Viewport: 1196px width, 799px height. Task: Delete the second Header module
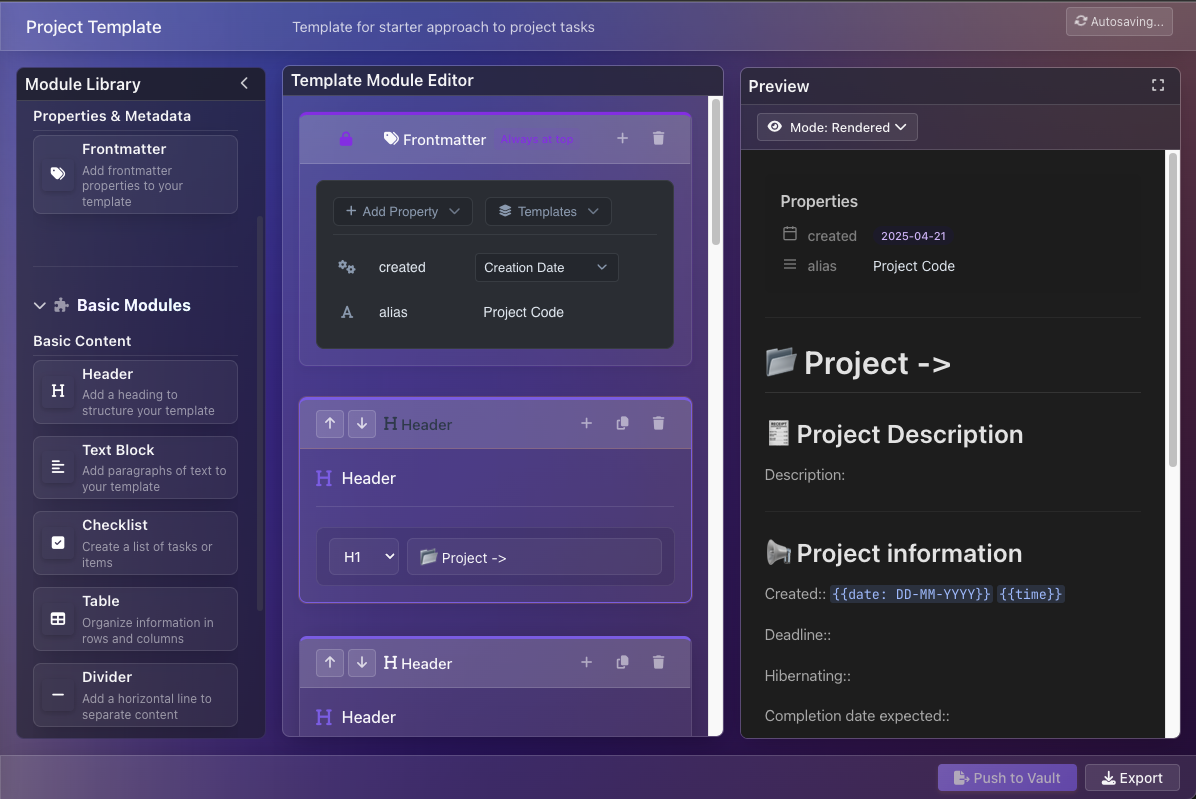pos(658,662)
